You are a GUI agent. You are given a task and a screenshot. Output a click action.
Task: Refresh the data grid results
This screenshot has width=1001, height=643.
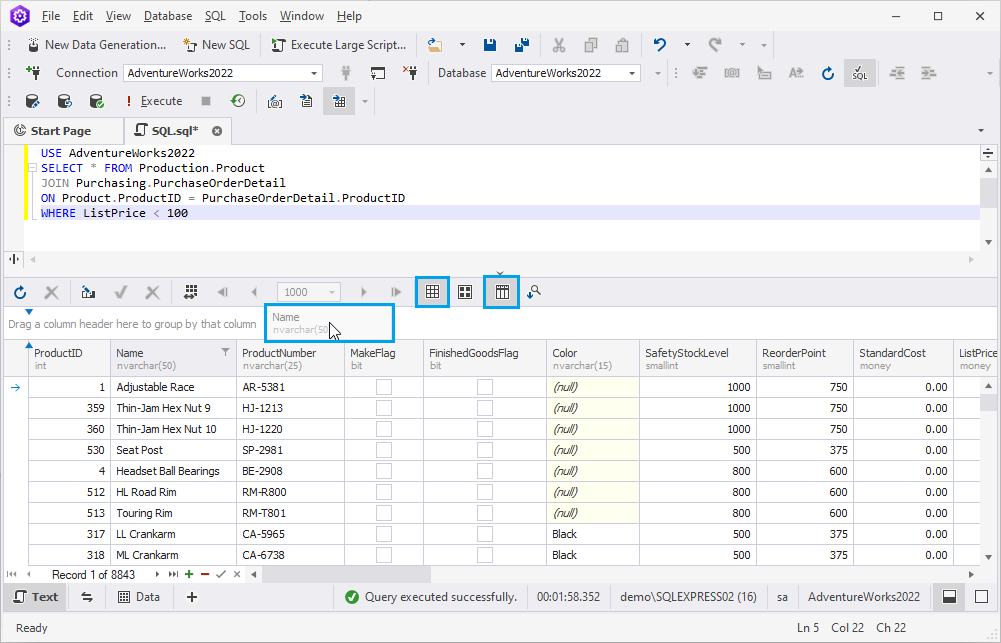(20, 292)
